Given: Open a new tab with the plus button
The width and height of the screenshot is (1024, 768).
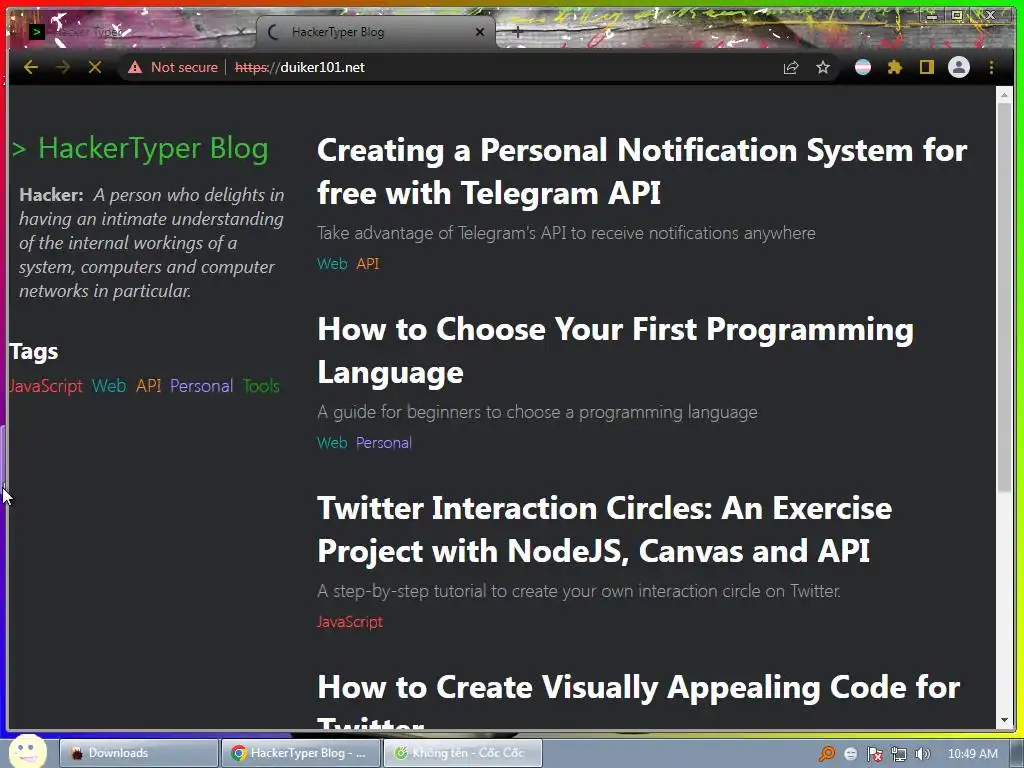Looking at the screenshot, I should [x=517, y=31].
